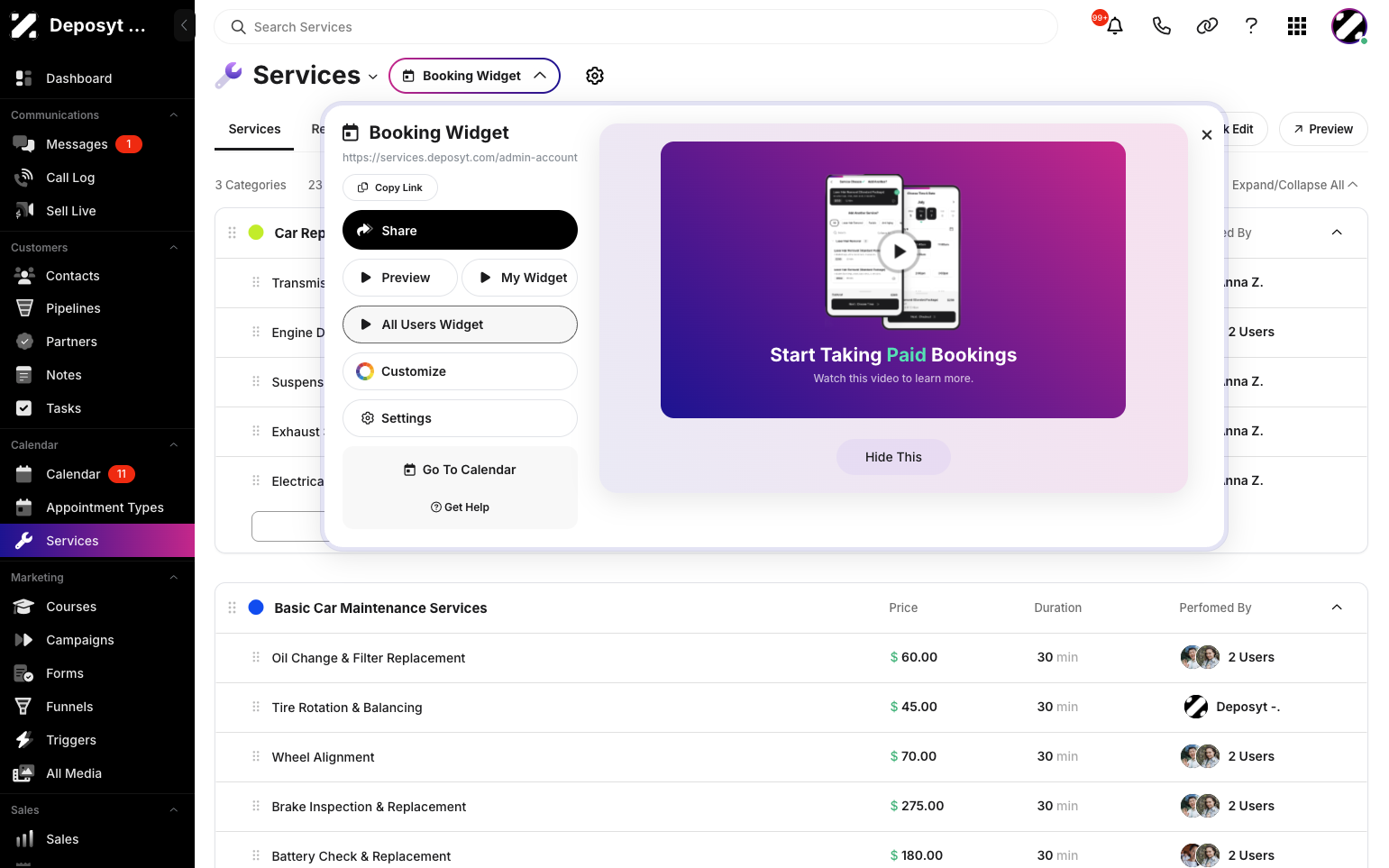Image resolution: width=1389 pixels, height=868 pixels.
Task: Click Hide This button
Action: click(x=893, y=457)
